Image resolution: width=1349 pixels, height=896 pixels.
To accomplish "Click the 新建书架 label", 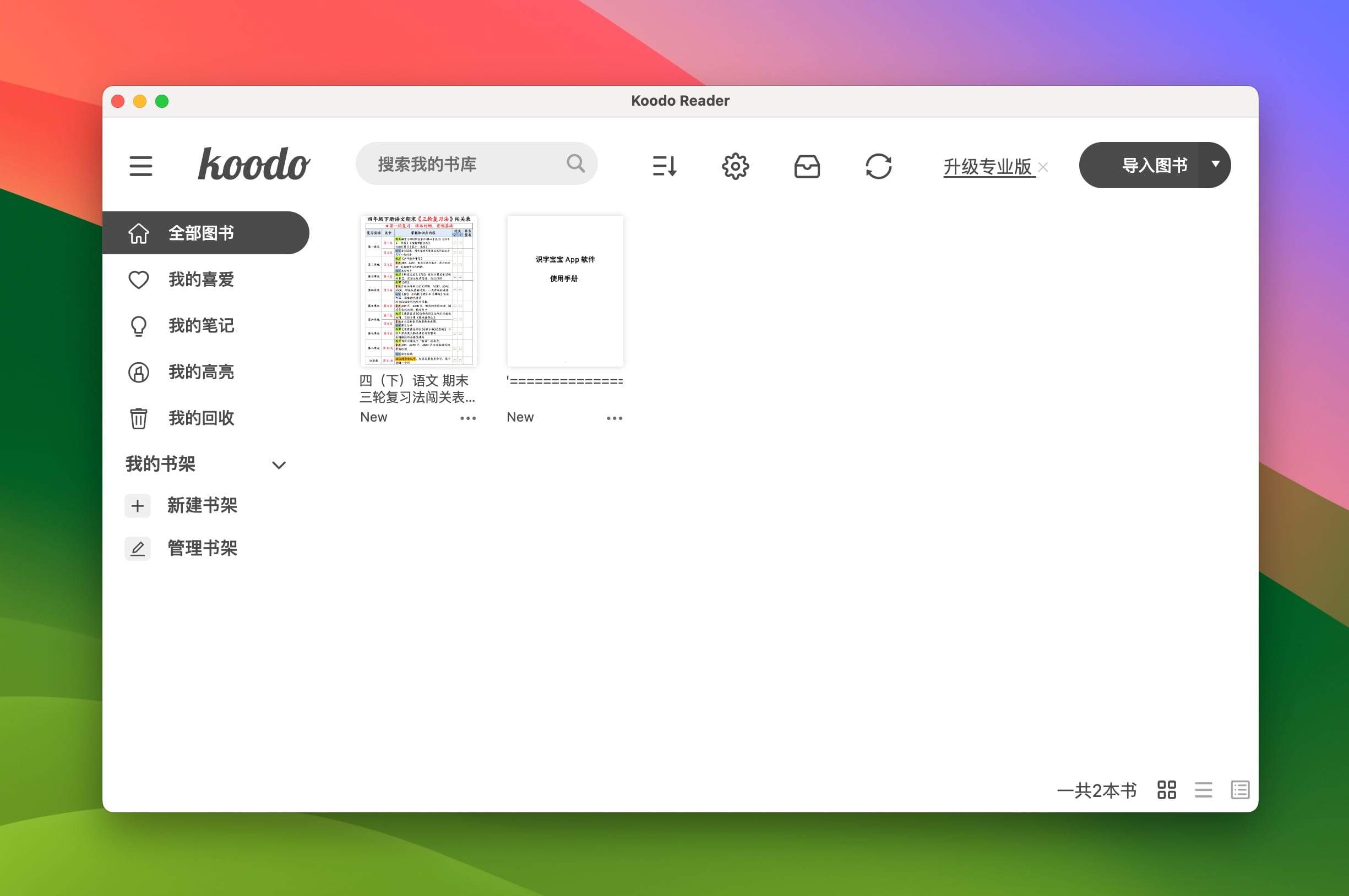I will (203, 505).
